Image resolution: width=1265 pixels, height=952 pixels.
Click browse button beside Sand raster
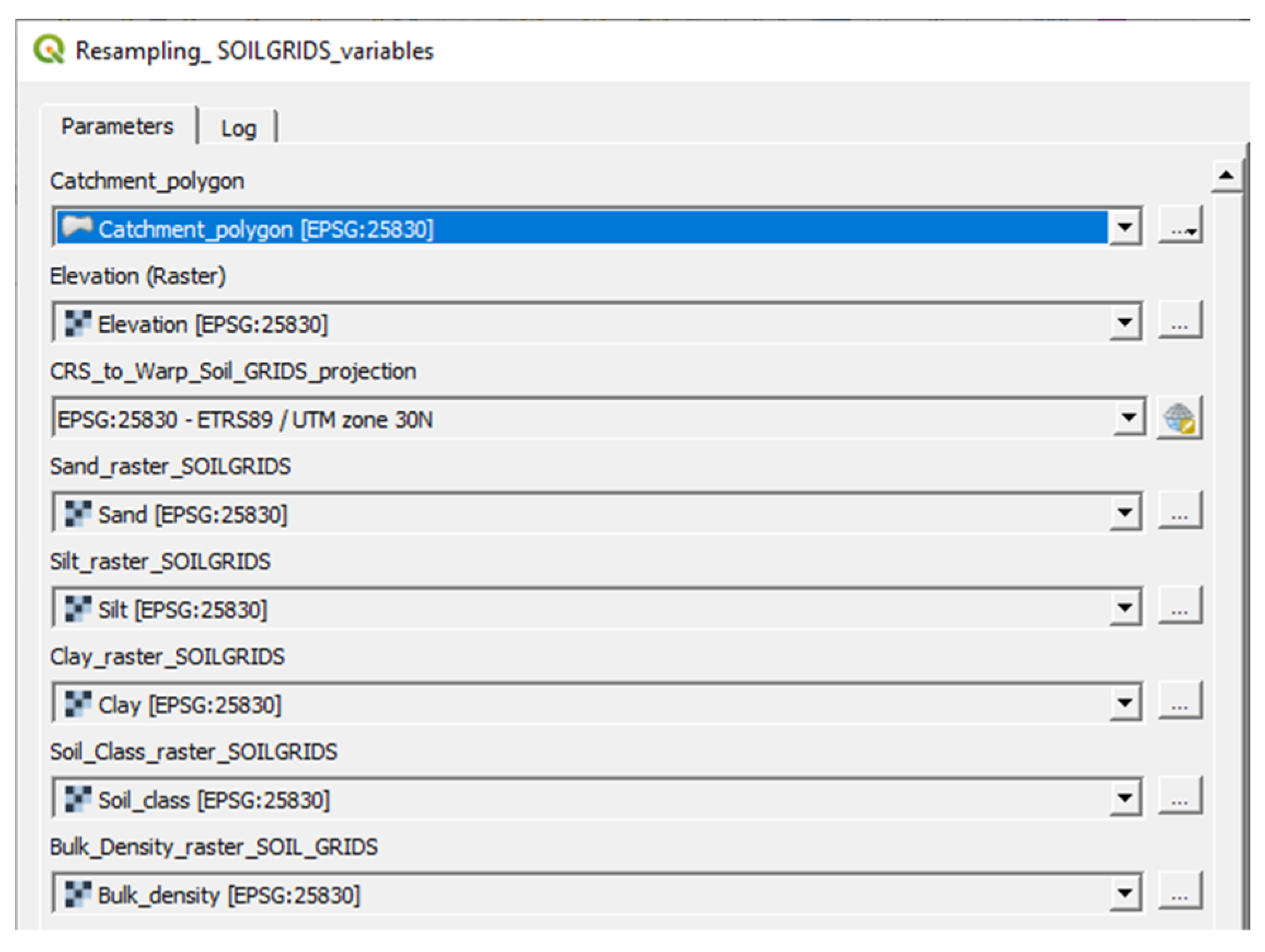[x=1180, y=512]
